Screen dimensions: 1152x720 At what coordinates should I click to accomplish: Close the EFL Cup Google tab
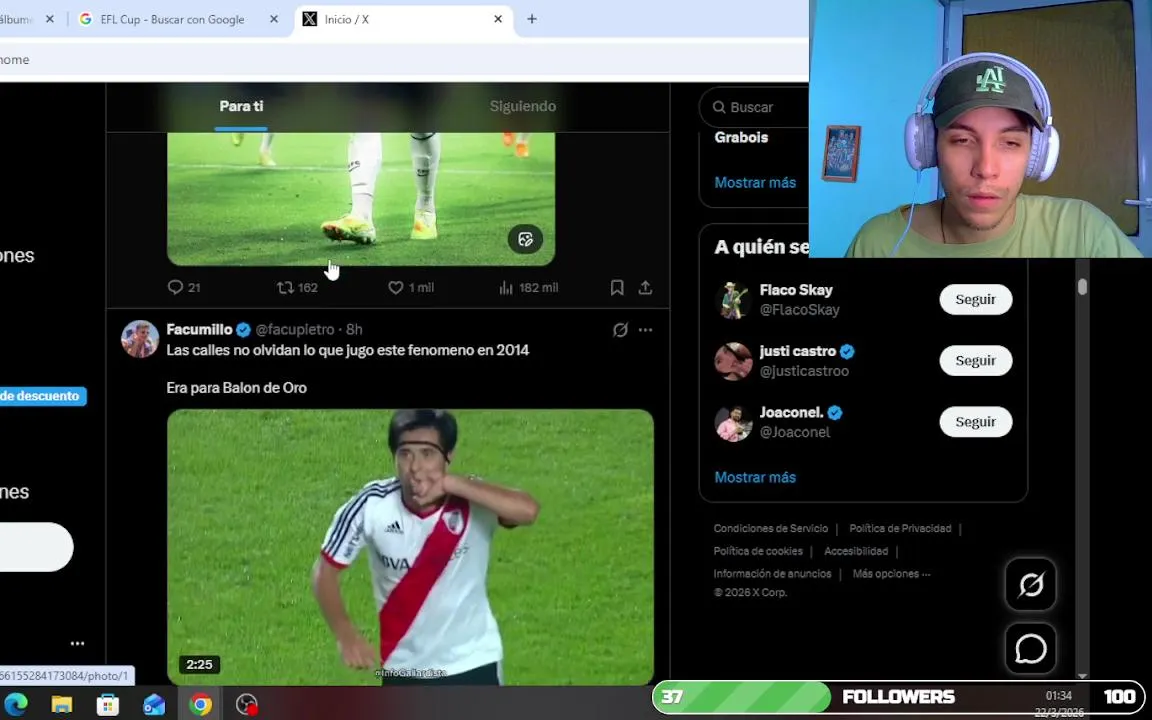[274, 19]
